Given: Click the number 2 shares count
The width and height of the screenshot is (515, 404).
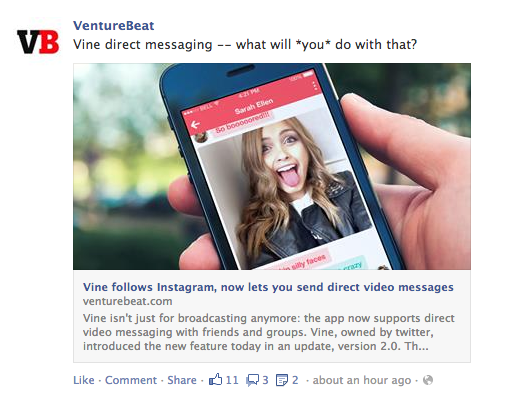Looking at the screenshot, I should tap(295, 380).
